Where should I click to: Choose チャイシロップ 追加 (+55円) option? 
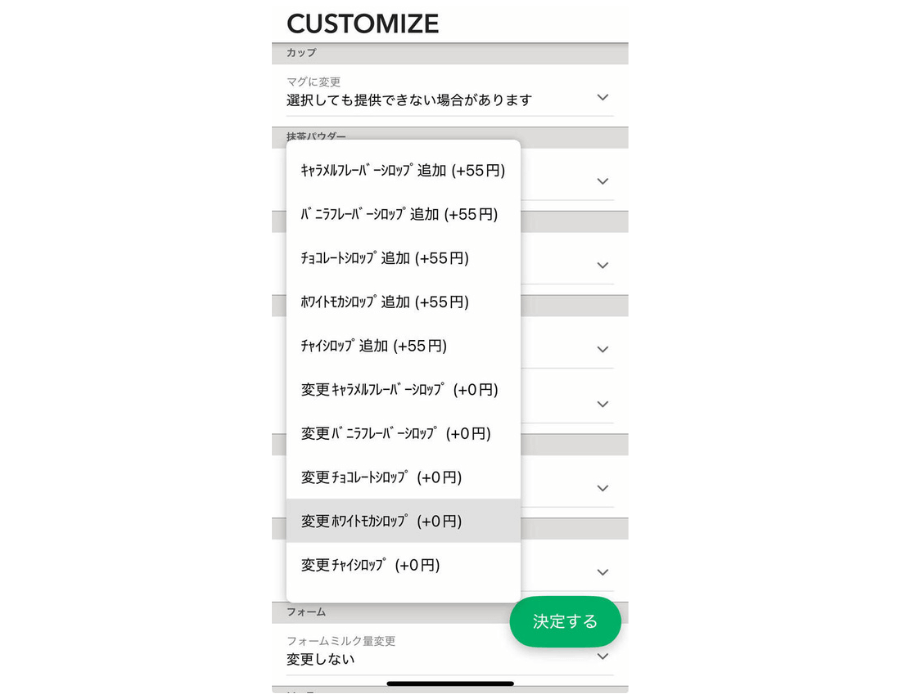tap(374, 346)
